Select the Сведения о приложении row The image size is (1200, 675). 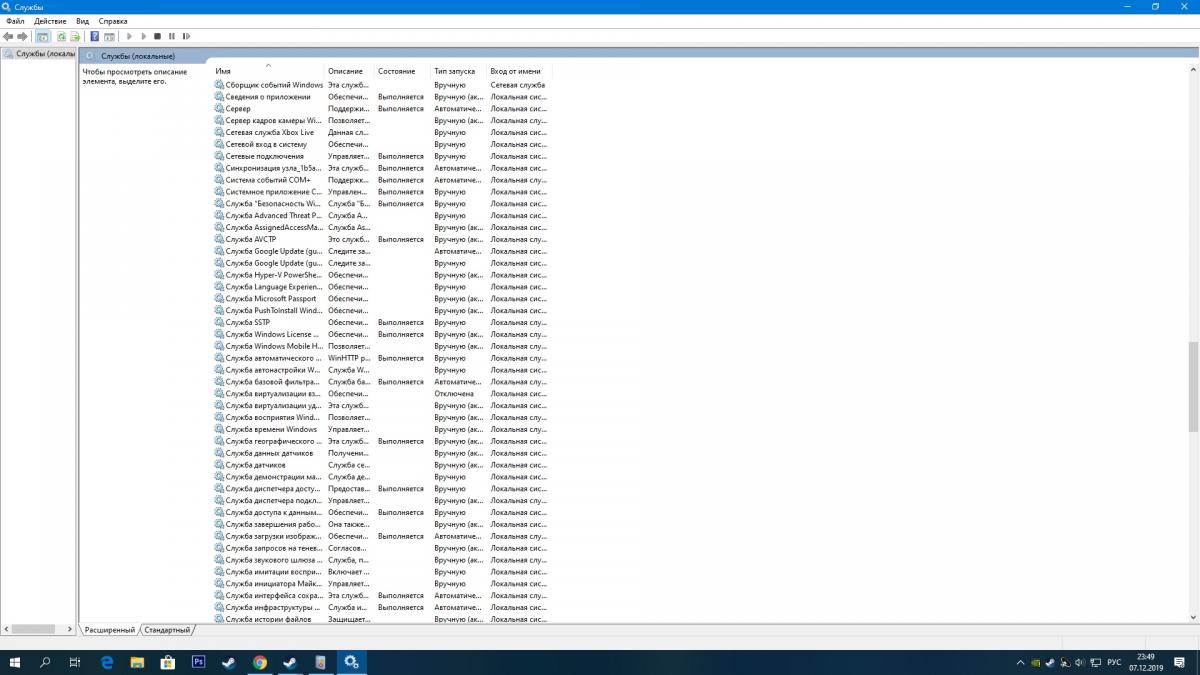382,97
